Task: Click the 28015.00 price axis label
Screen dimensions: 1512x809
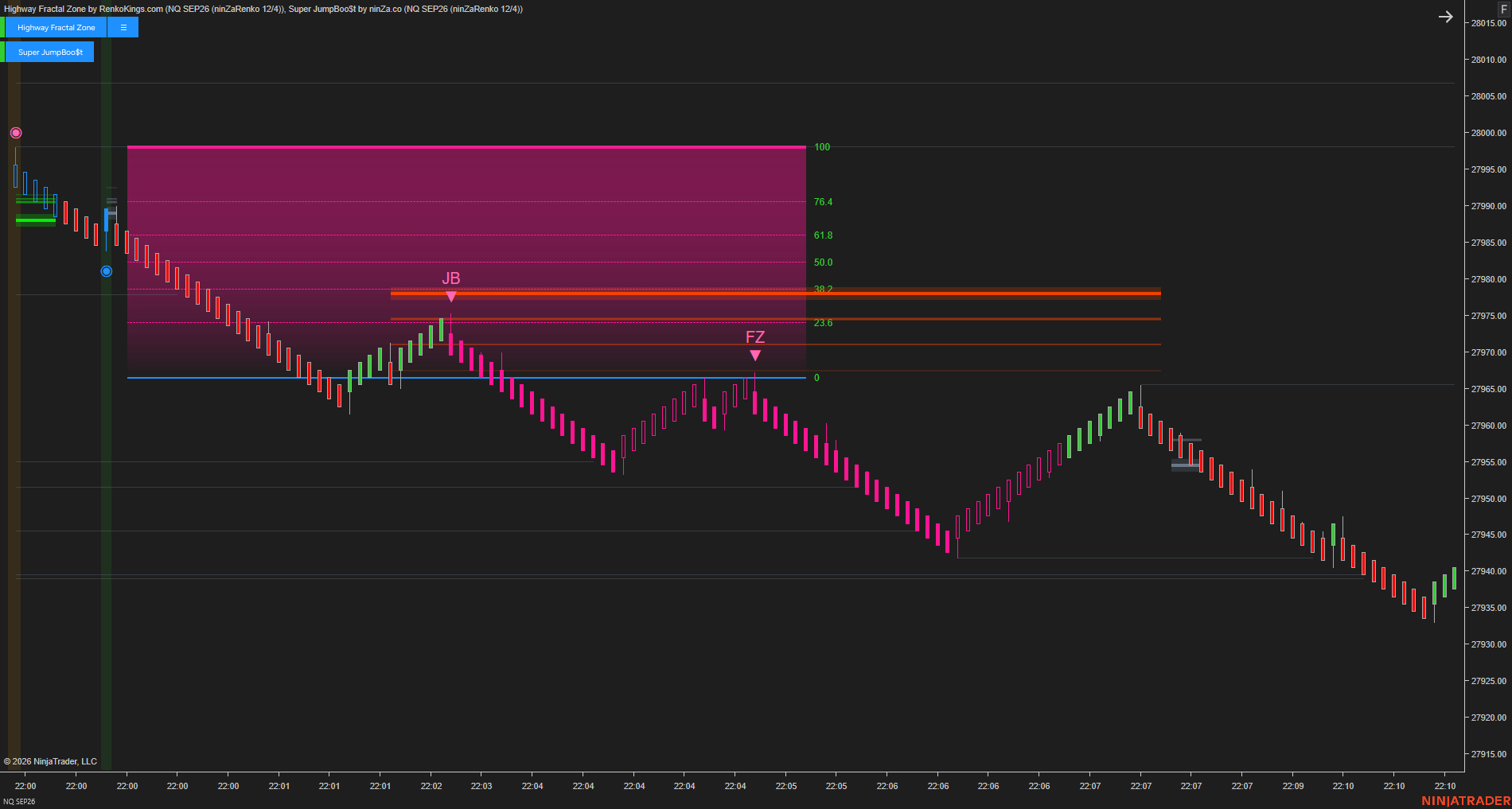Action: [x=1488, y=23]
